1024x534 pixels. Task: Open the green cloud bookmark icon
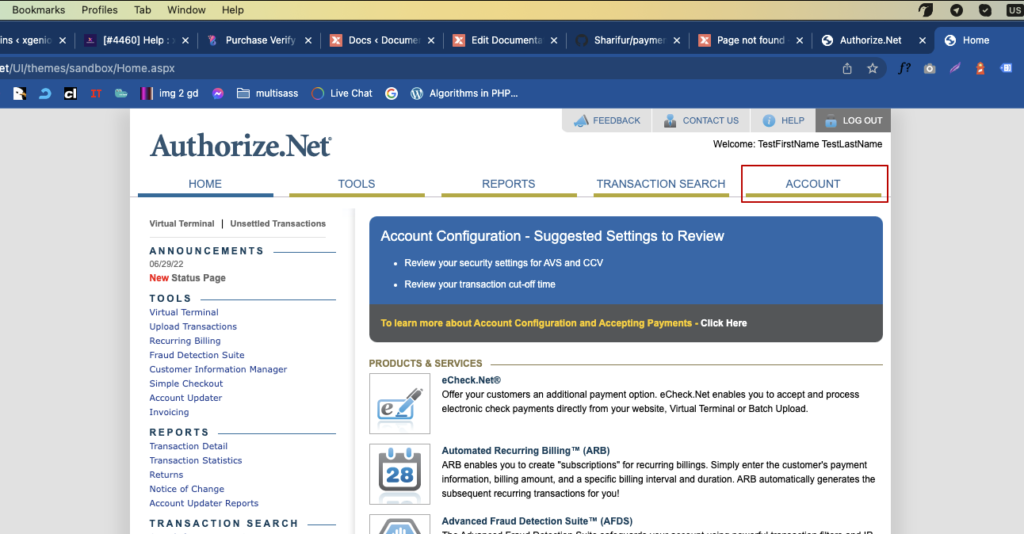coord(121,93)
